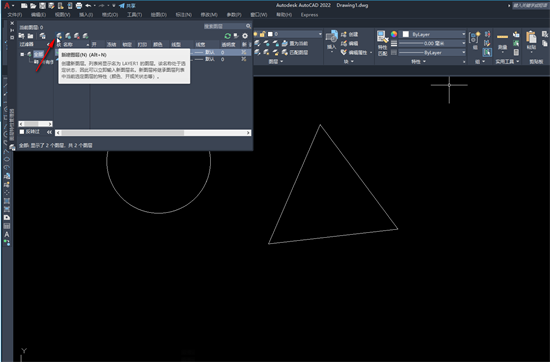Toggle the layer lock padlock icon in ribbon

pos(262,34)
